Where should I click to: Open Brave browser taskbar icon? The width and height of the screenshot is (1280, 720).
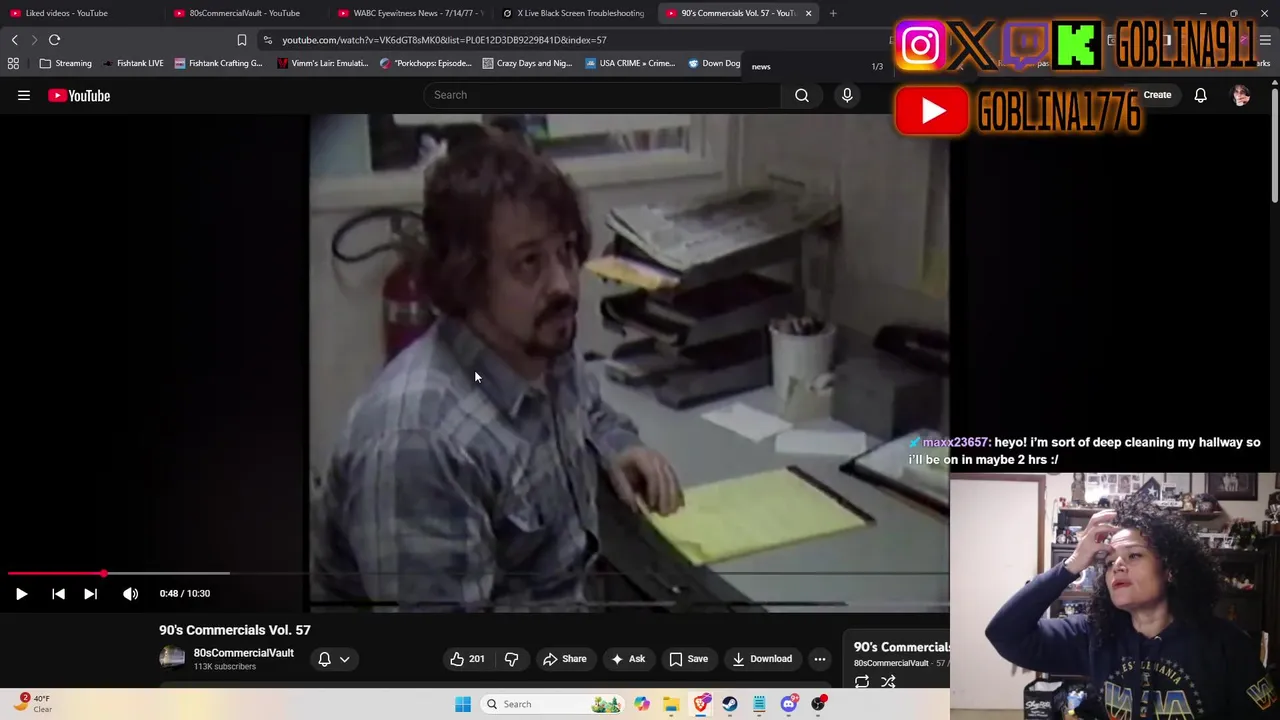[701, 704]
